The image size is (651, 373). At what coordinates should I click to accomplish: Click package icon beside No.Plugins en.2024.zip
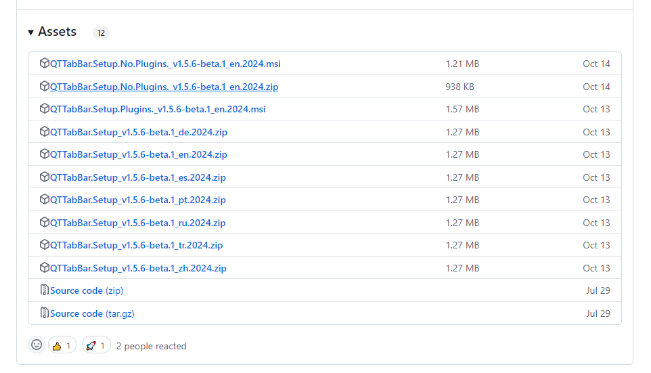[x=44, y=86]
